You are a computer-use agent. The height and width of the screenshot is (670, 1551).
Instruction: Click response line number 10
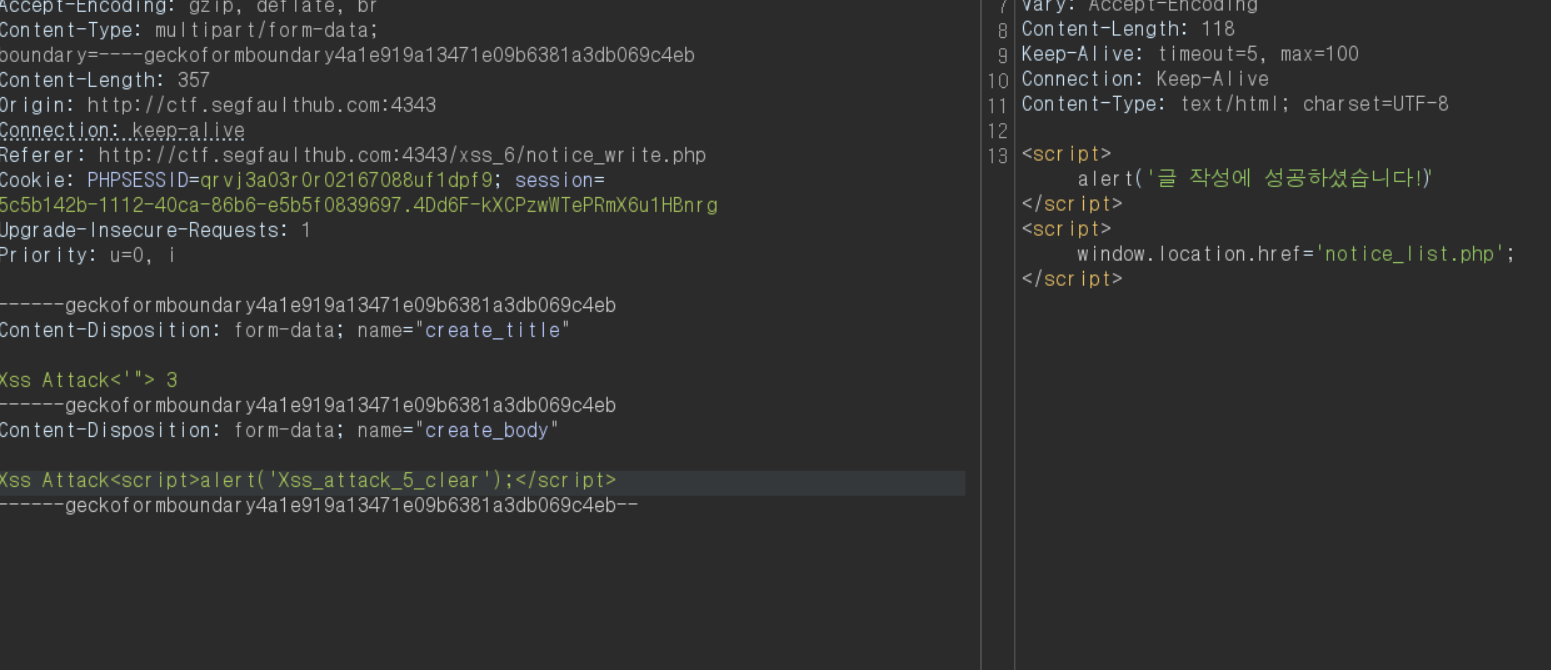pos(998,80)
